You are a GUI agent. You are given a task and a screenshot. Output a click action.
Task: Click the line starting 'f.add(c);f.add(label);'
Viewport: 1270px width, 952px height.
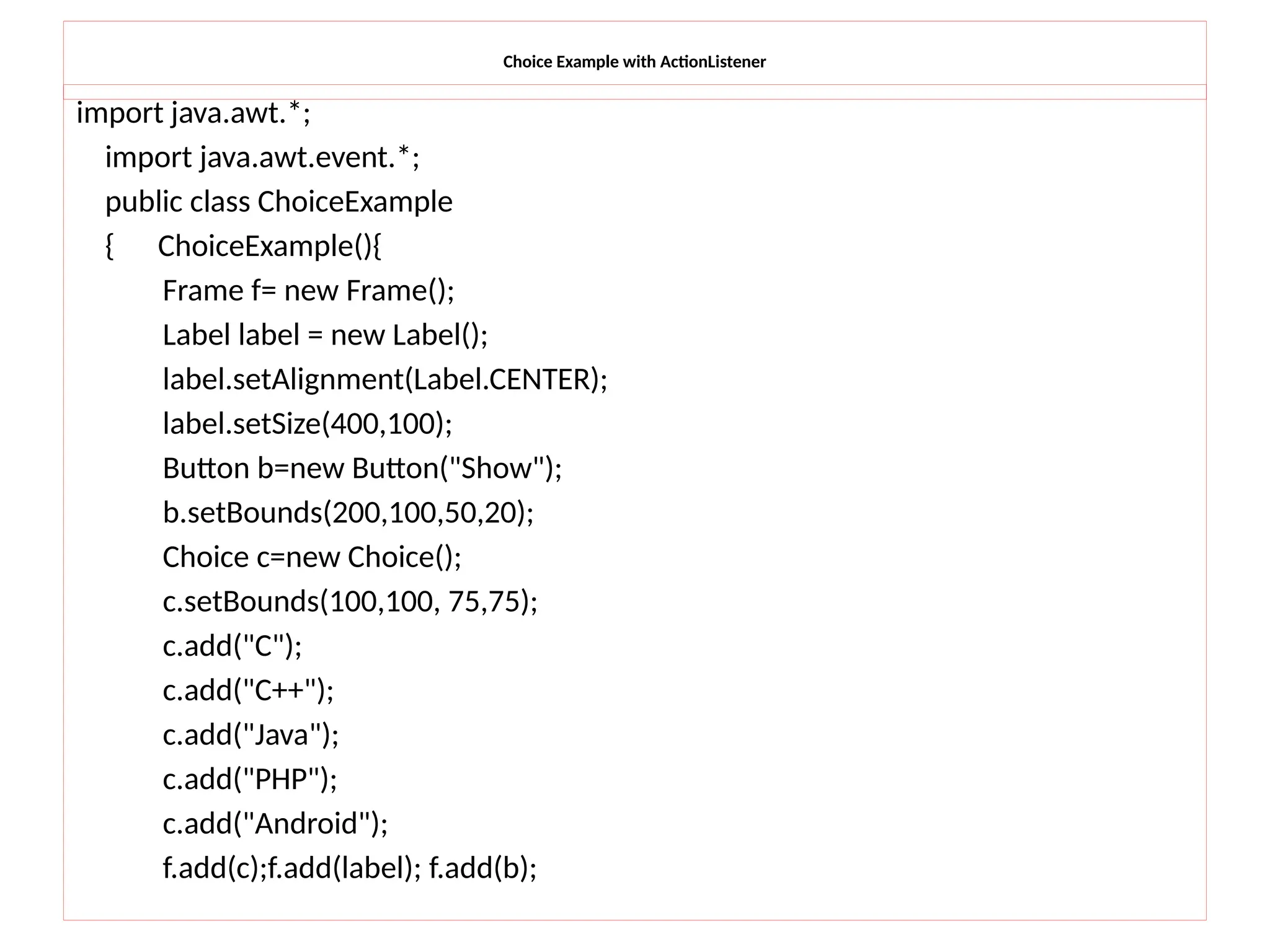349,868
